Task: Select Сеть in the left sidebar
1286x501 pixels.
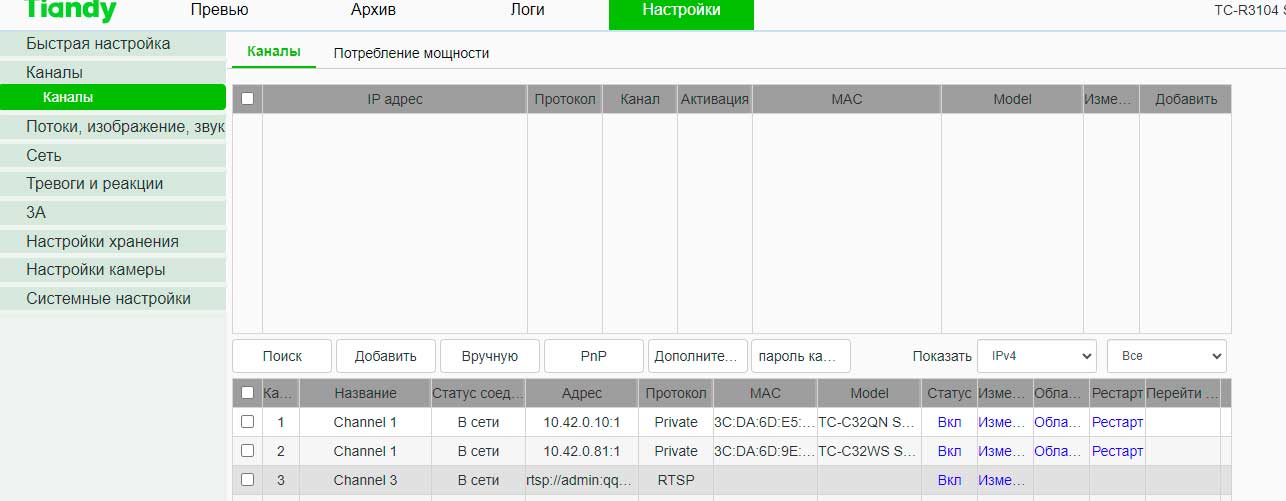Action: [44, 156]
